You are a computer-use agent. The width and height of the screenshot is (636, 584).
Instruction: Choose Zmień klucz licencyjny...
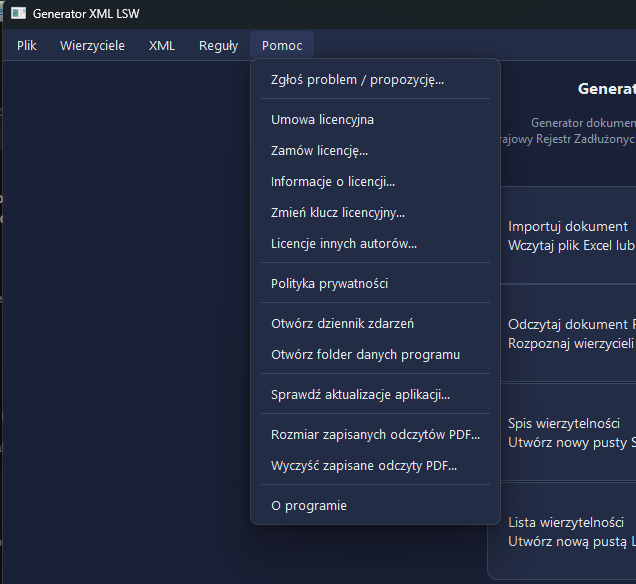pos(376,213)
